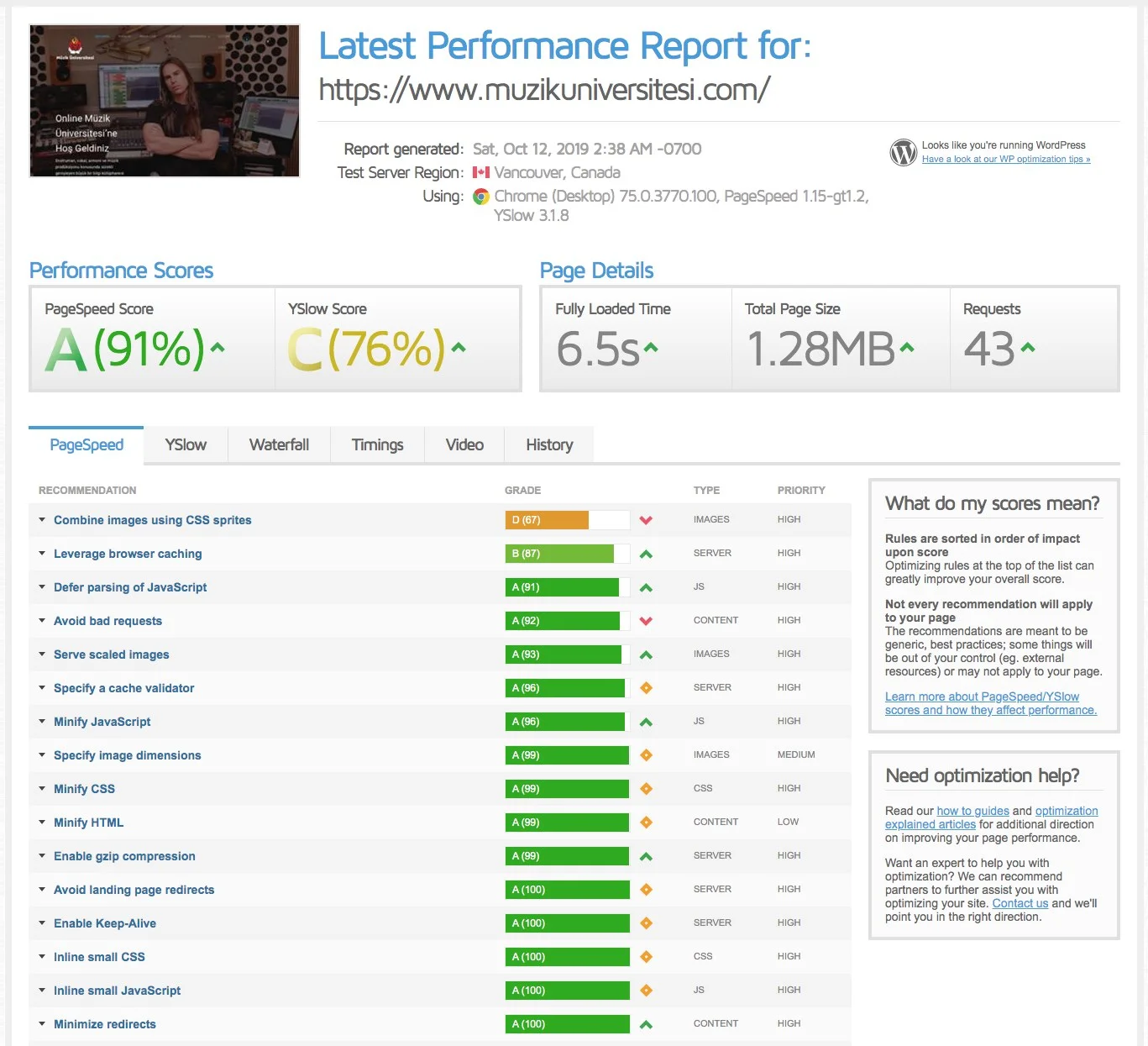The image size is (1148, 1046).
Task: Open the WP optimization tips link
Action: click(x=1005, y=159)
